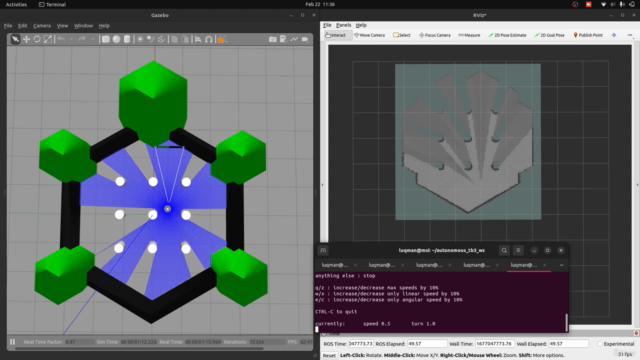
Task: Insert a sphere shape in Gazebo
Action: (x=117, y=39)
